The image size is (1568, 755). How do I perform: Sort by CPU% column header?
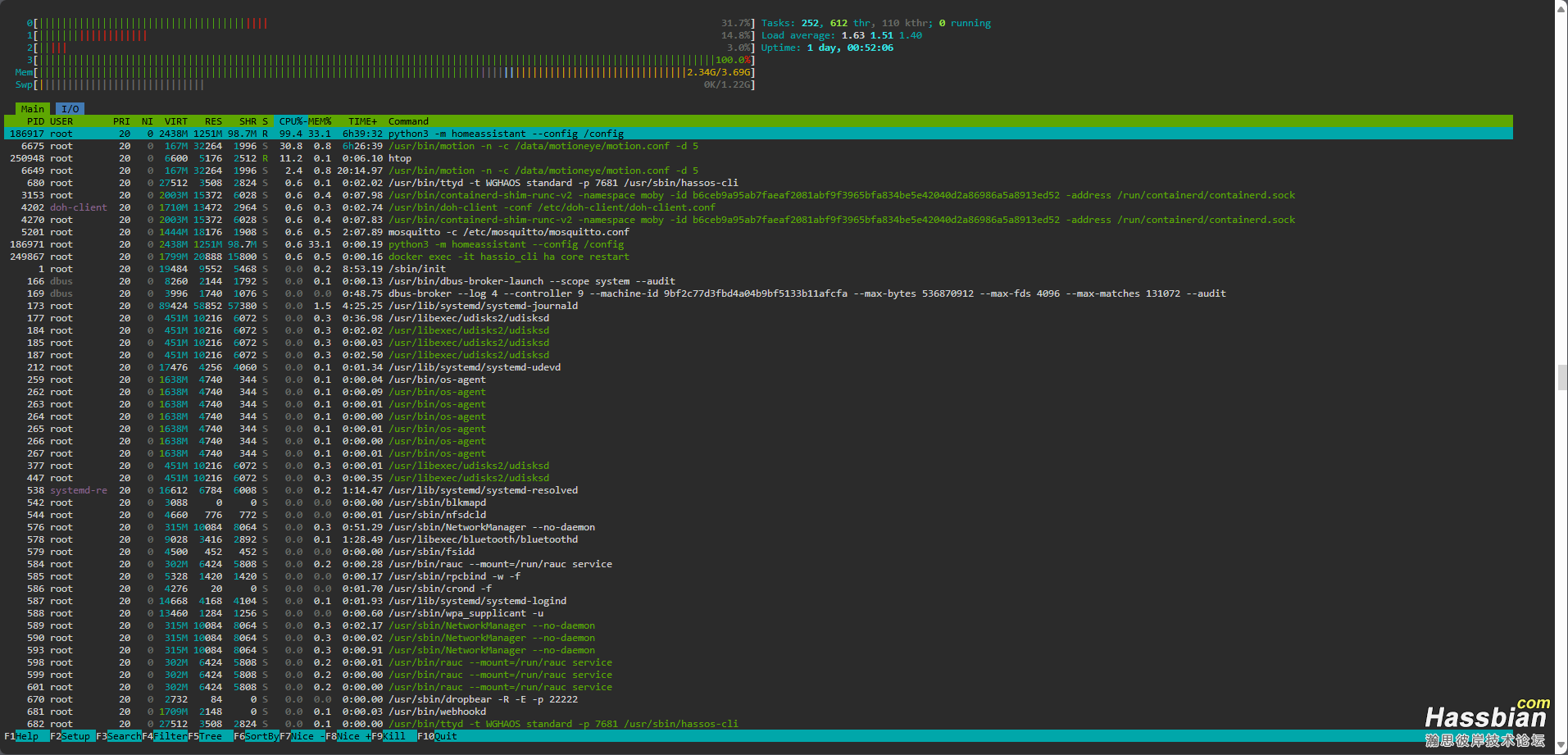pos(290,121)
